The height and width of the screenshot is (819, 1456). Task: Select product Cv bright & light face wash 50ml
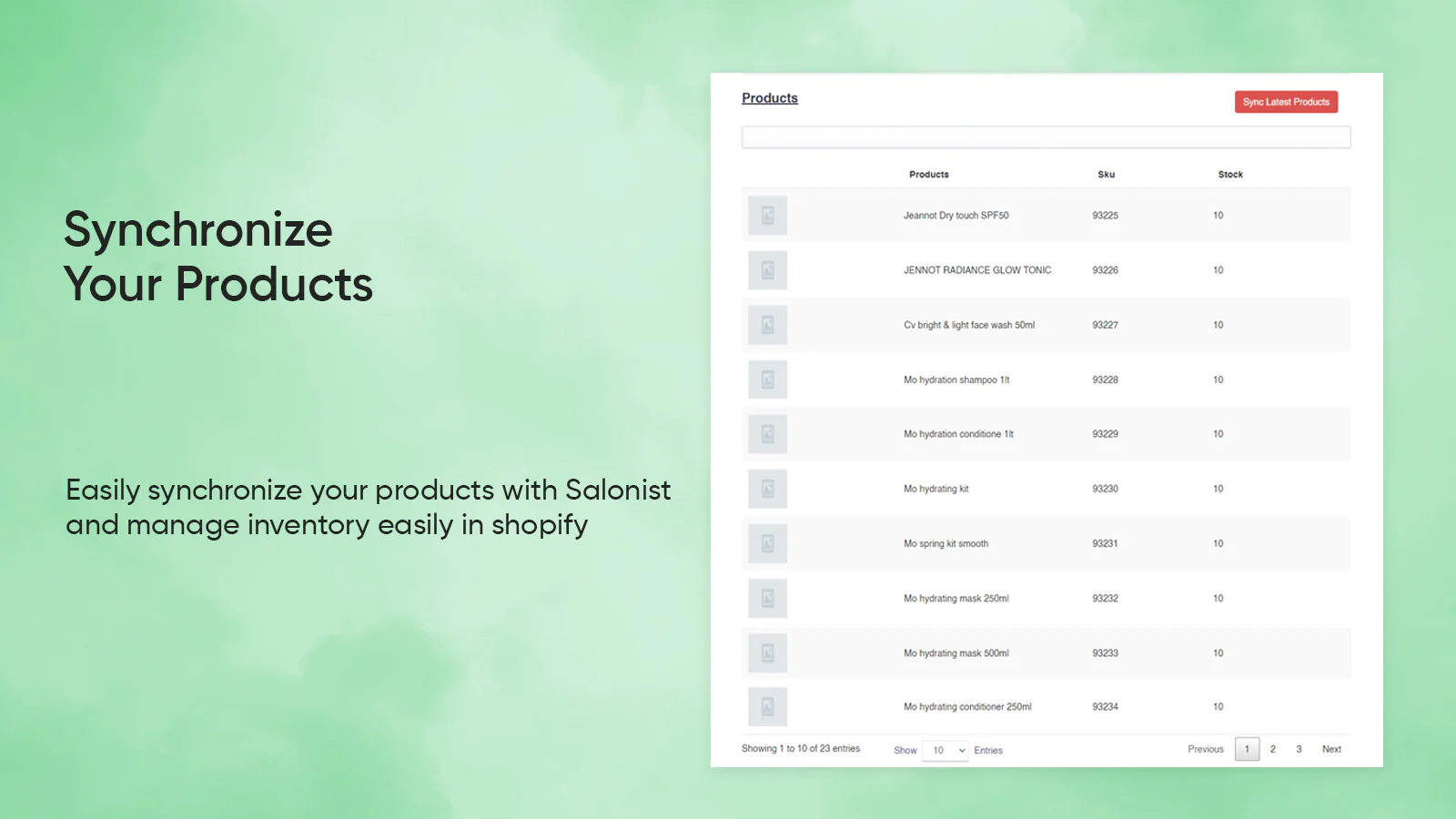[969, 325]
